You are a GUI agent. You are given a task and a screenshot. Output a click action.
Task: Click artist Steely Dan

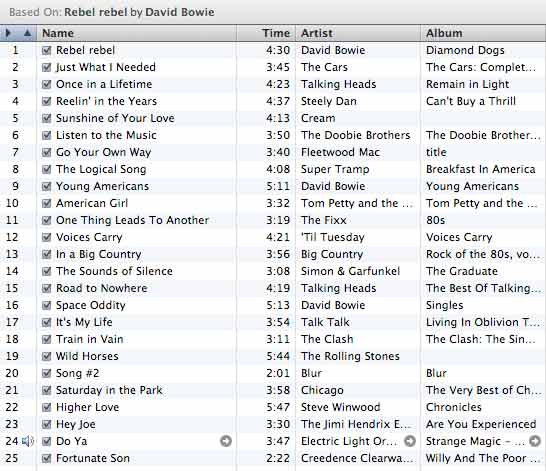[329, 101]
